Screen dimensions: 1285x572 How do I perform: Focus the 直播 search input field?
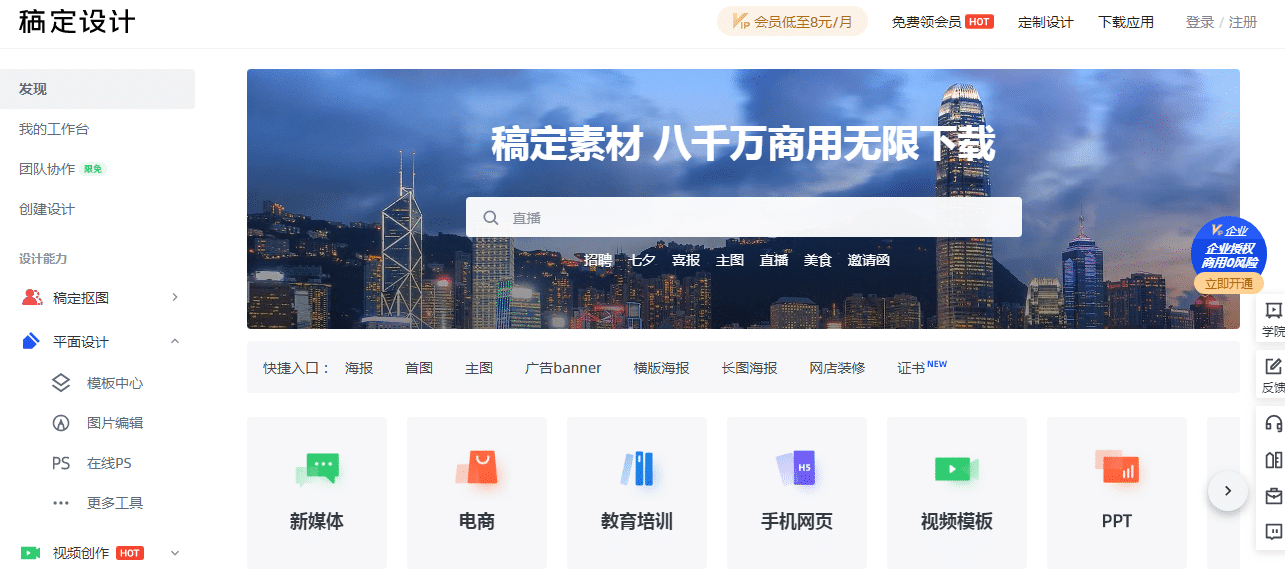(744, 217)
